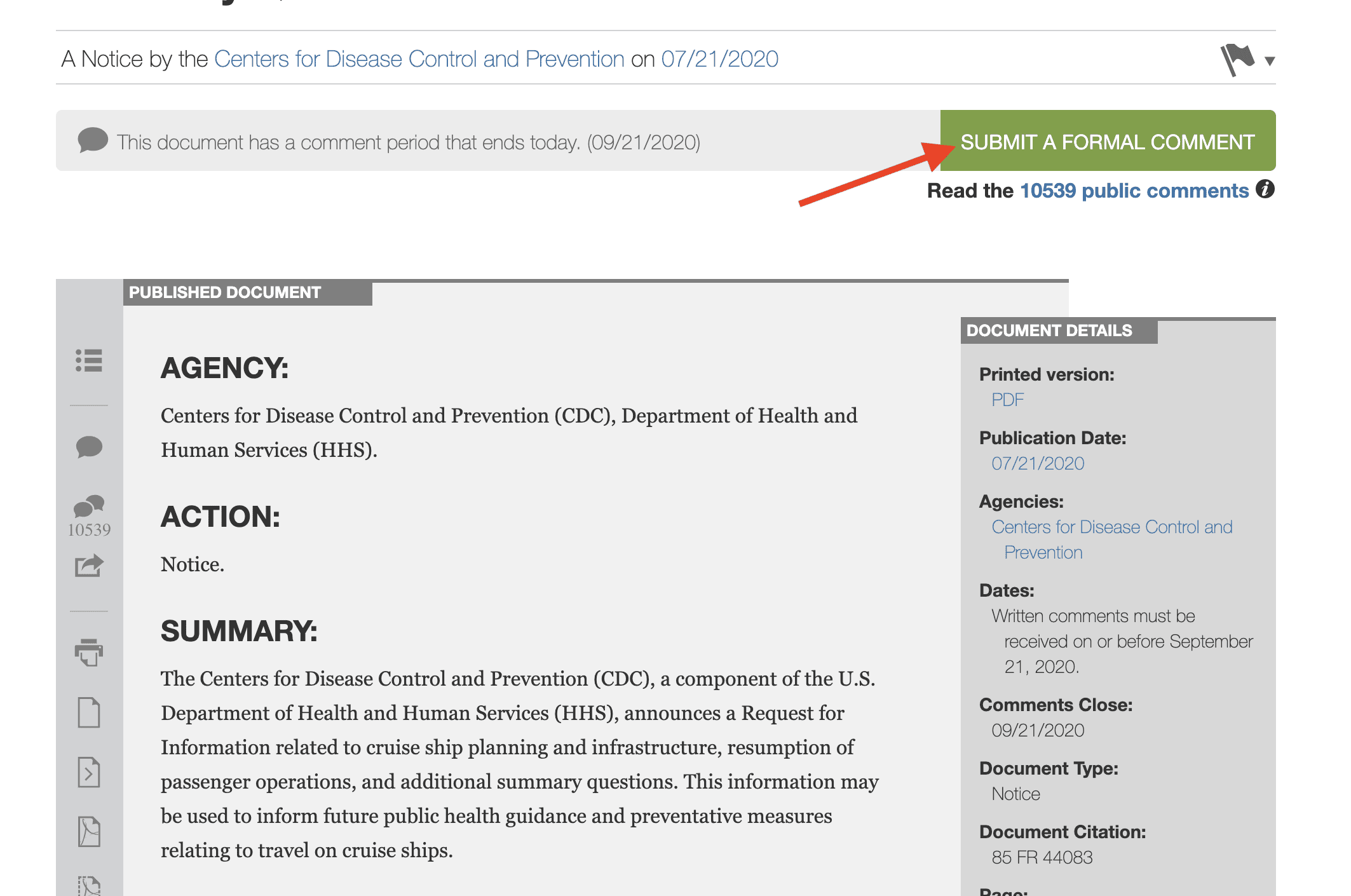The image size is (1351, 896).
Task: Click the page icon with chevron in sidebar
Action: tap(89, 772)
